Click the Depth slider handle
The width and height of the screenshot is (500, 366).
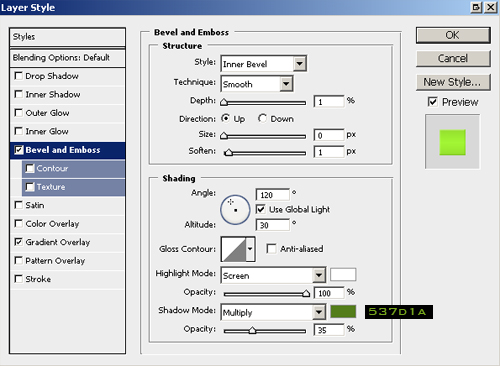[224, 102]
